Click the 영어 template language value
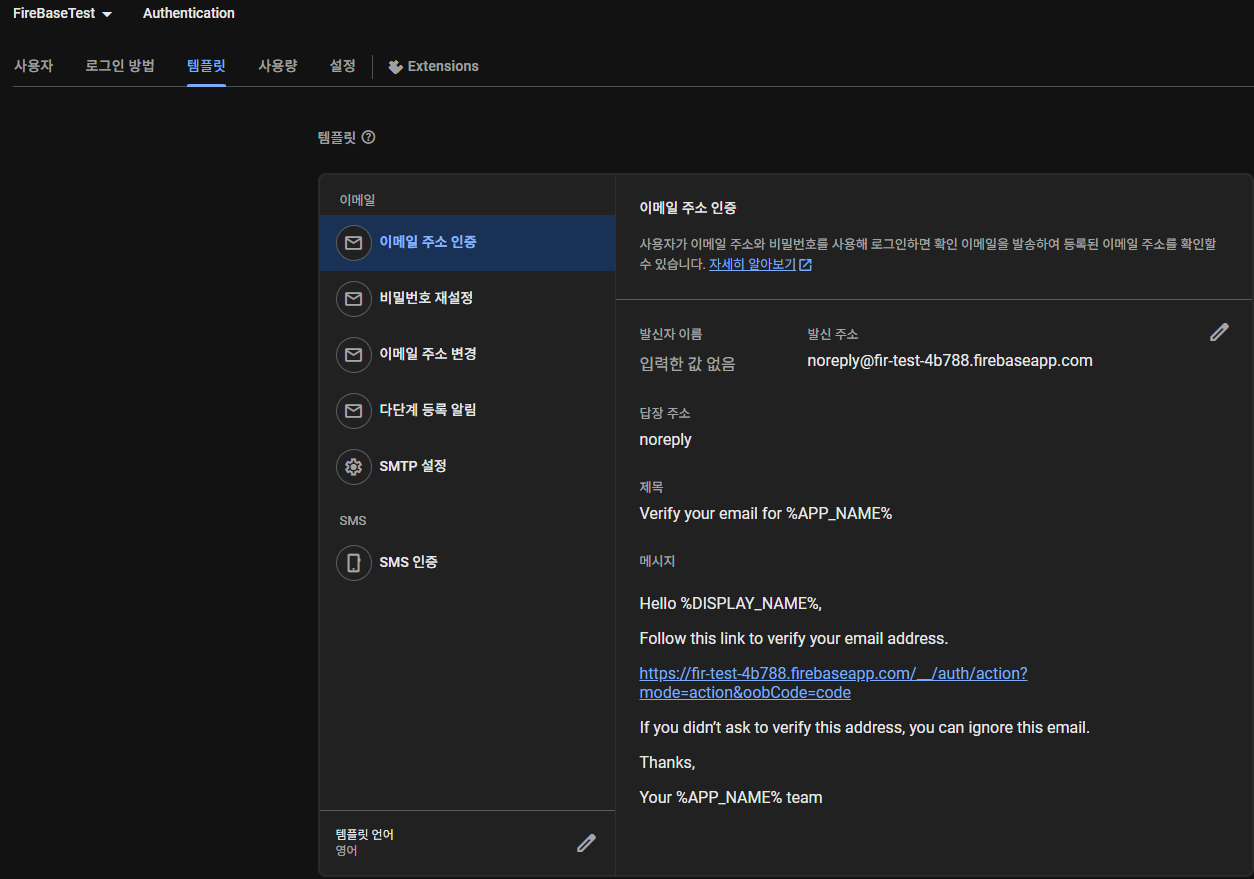Viewport: 1254px width, 879px height. click(348, 851)
